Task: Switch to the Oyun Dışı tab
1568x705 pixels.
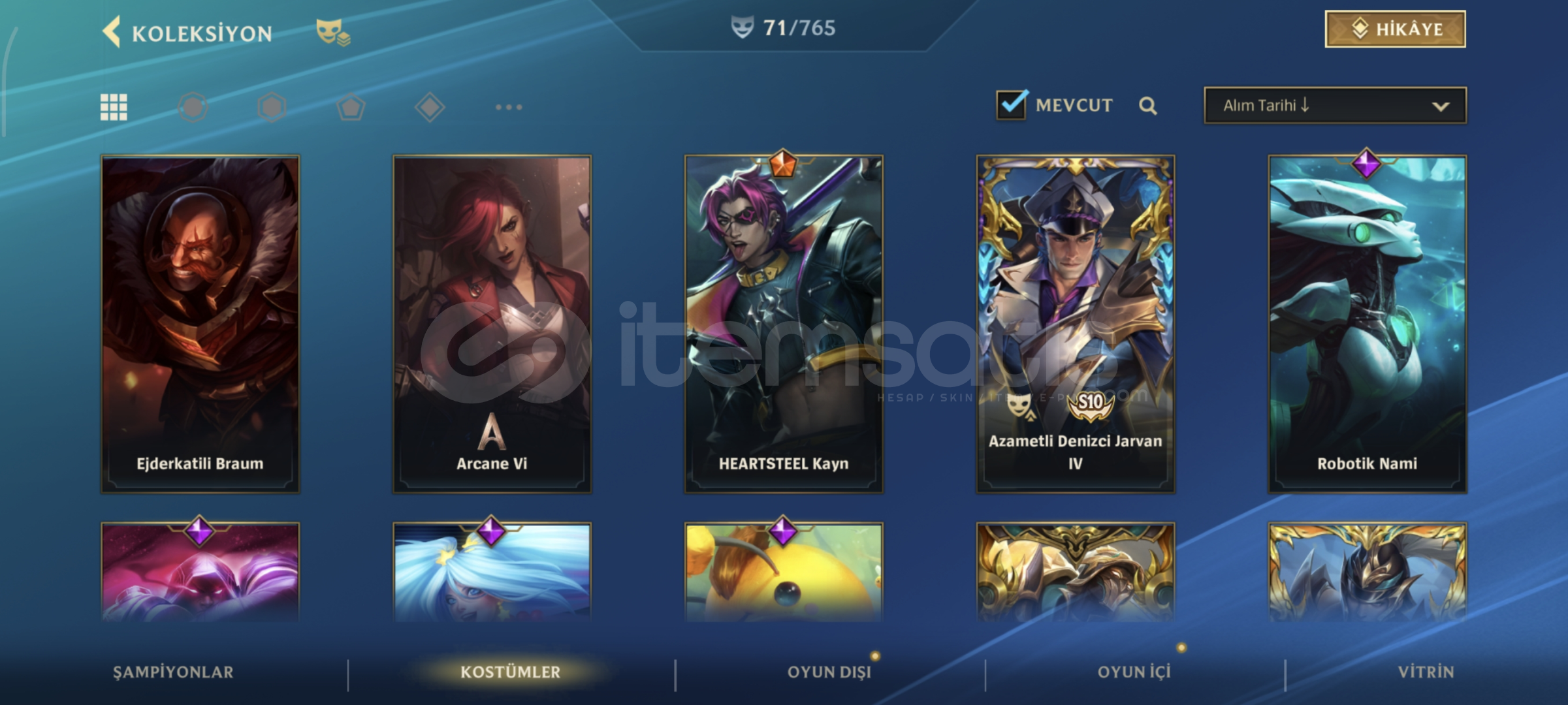Action: [829, 672]
